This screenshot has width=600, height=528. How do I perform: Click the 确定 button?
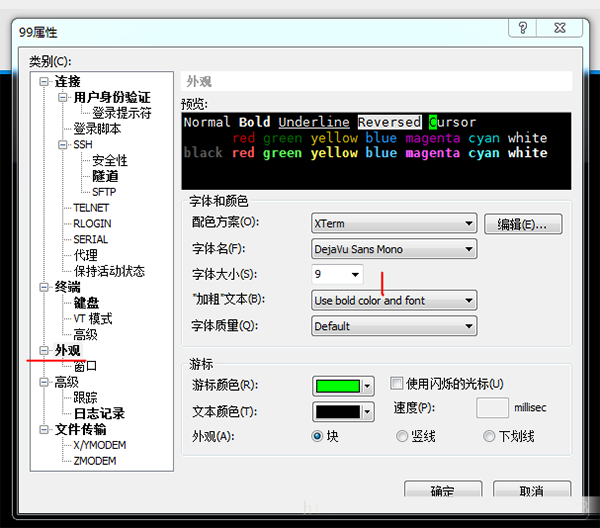[441, 491]
